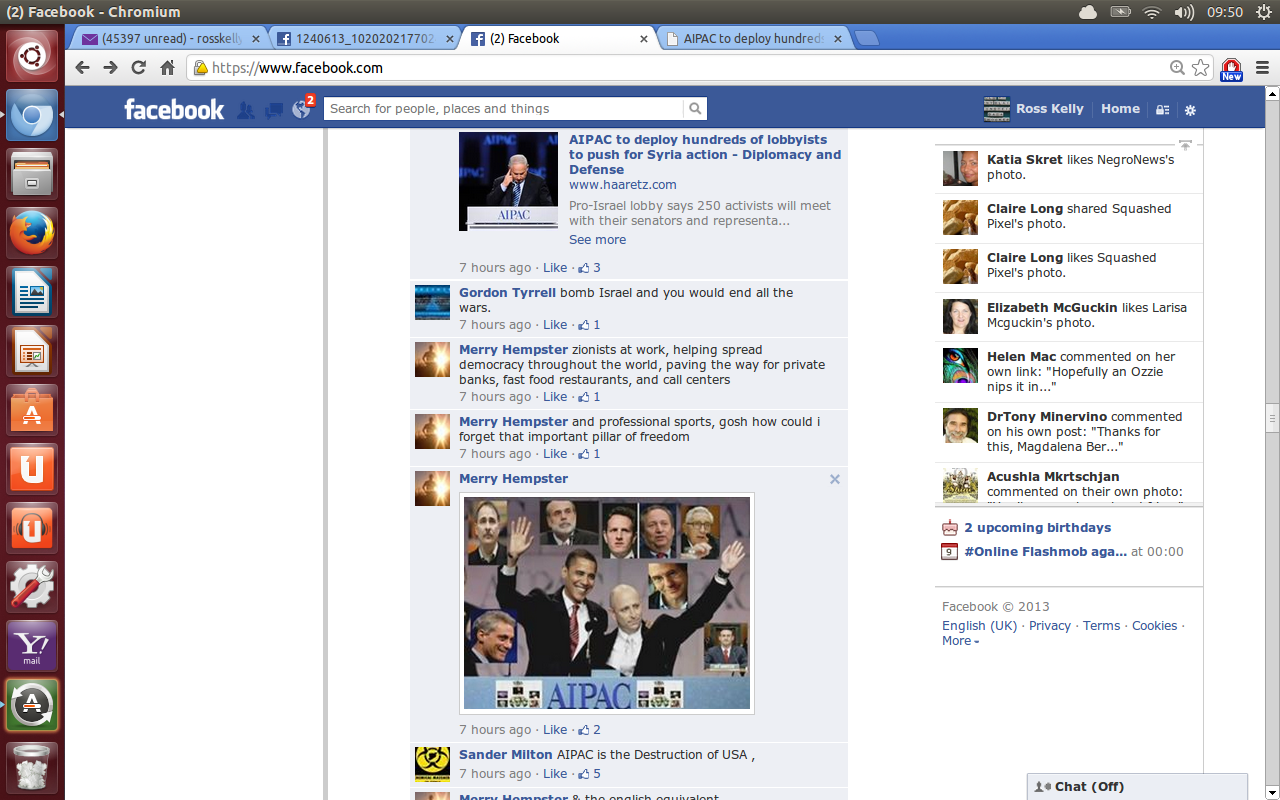Open the account settings gear dropdown

[x=1190, y=110]
